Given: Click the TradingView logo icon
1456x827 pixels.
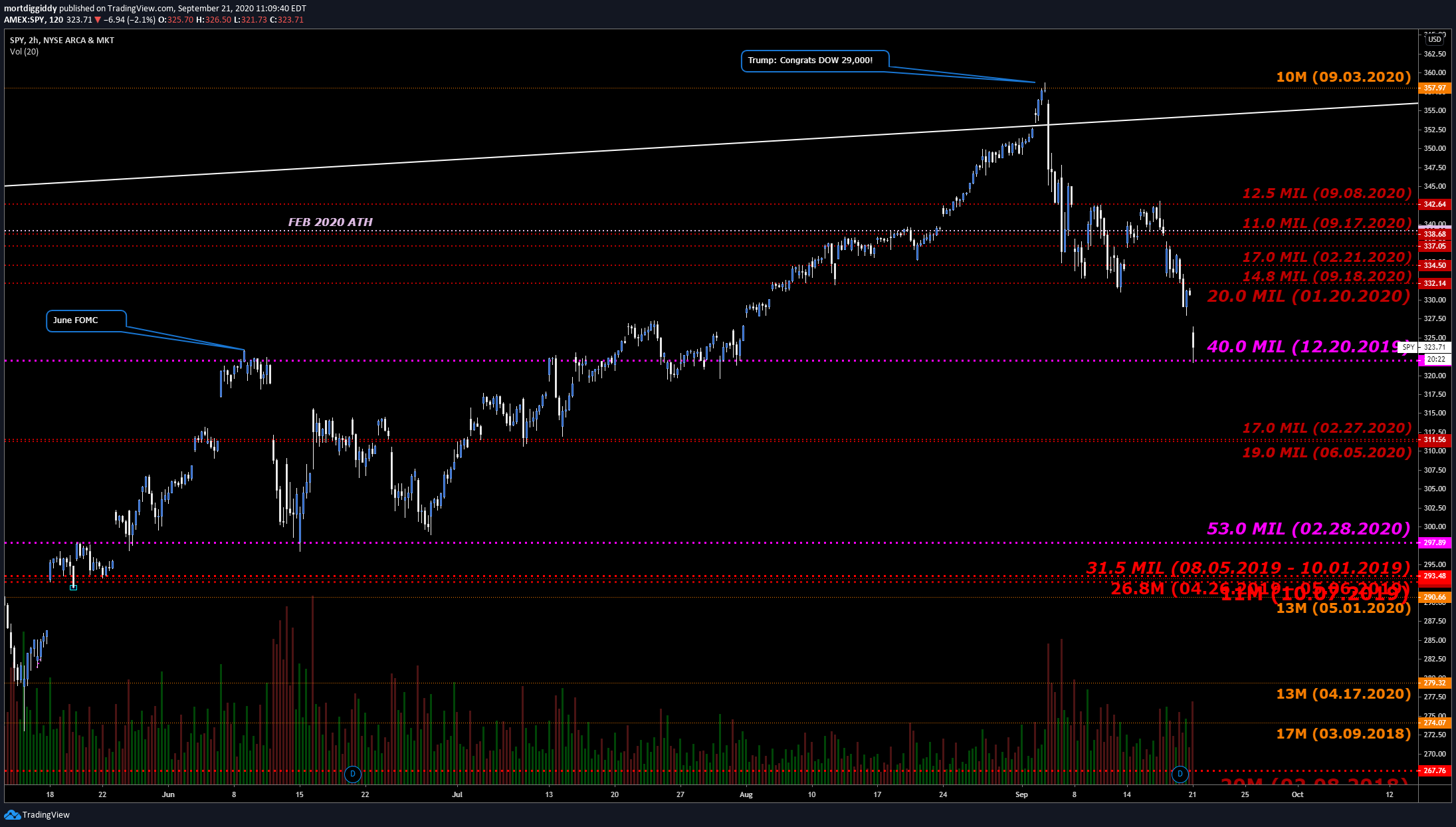Looking at the screenshot, I should (x=12, y=814).
